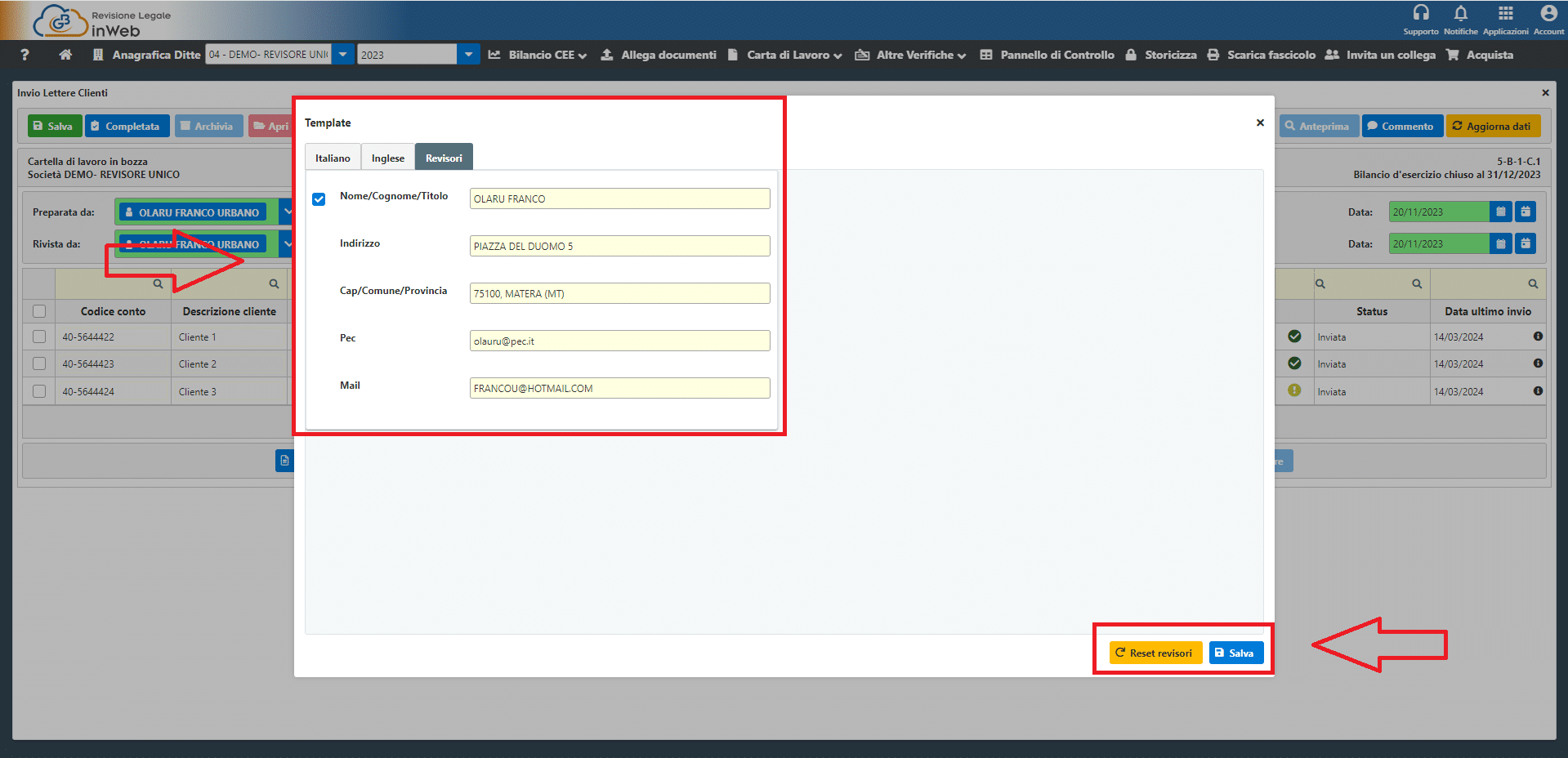Screen dimensions: 1568x758
Task: Click the Commento button
Action: click(1401, 126)
